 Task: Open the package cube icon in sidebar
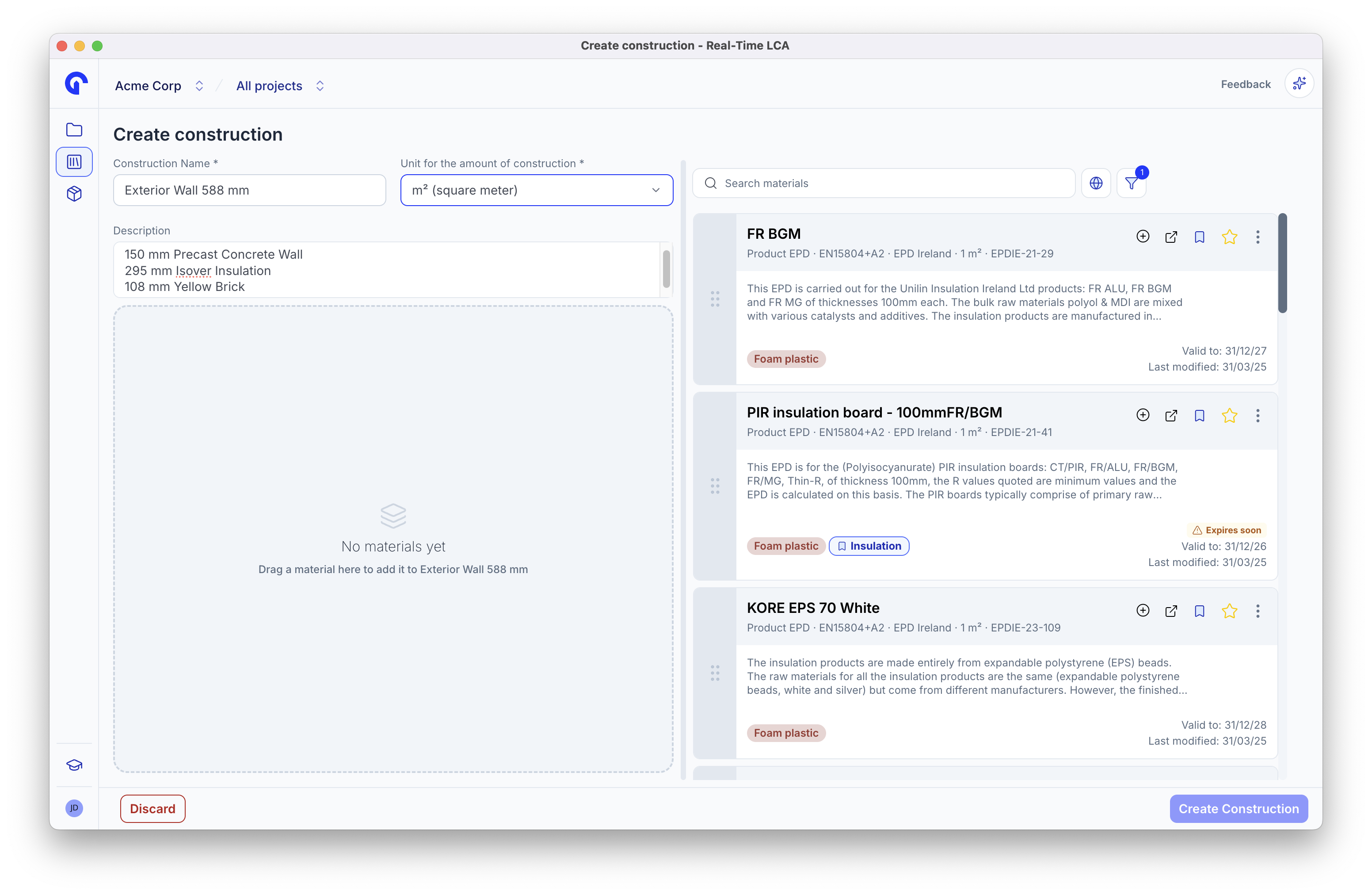74,194
